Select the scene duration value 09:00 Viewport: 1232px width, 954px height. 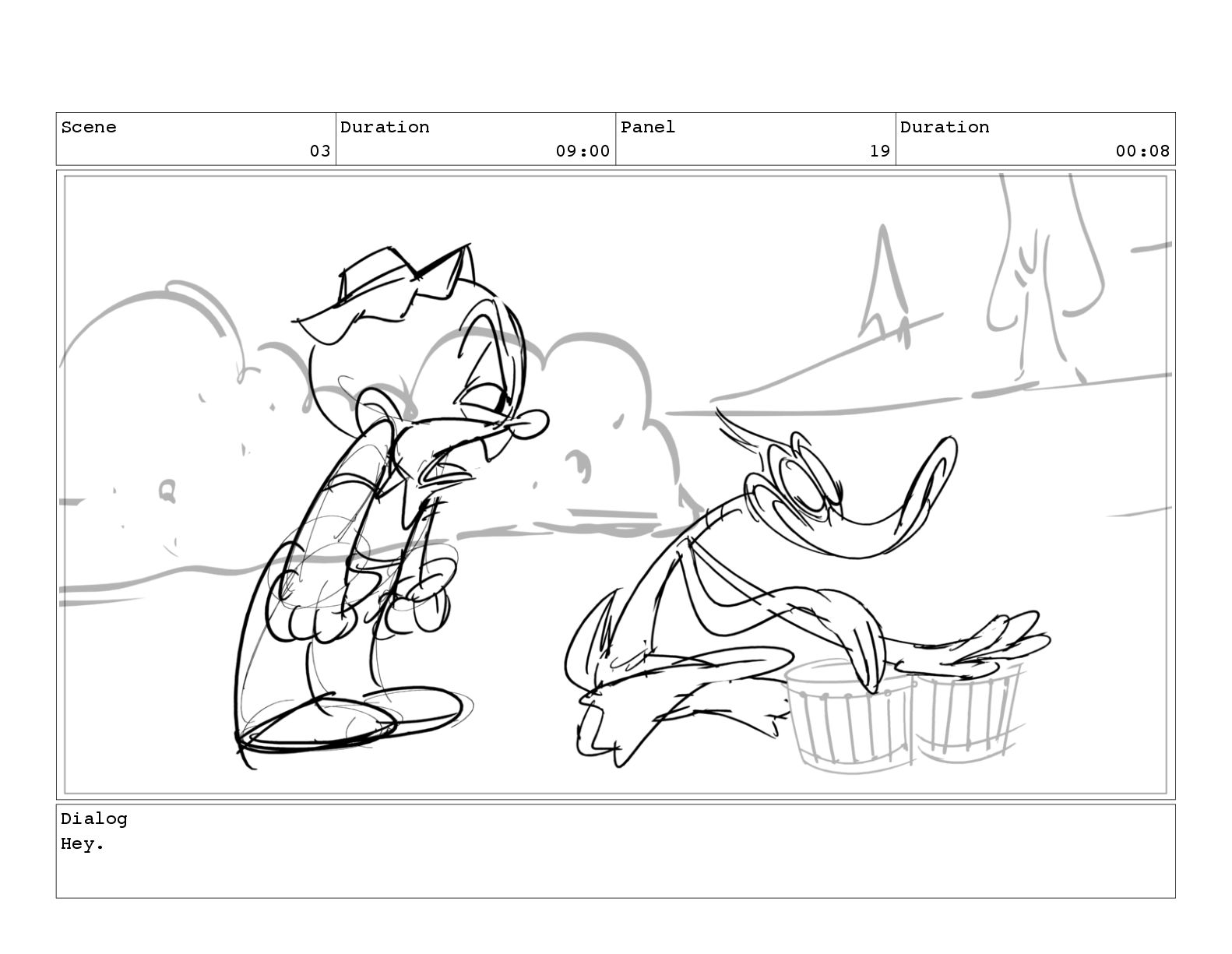583,151
